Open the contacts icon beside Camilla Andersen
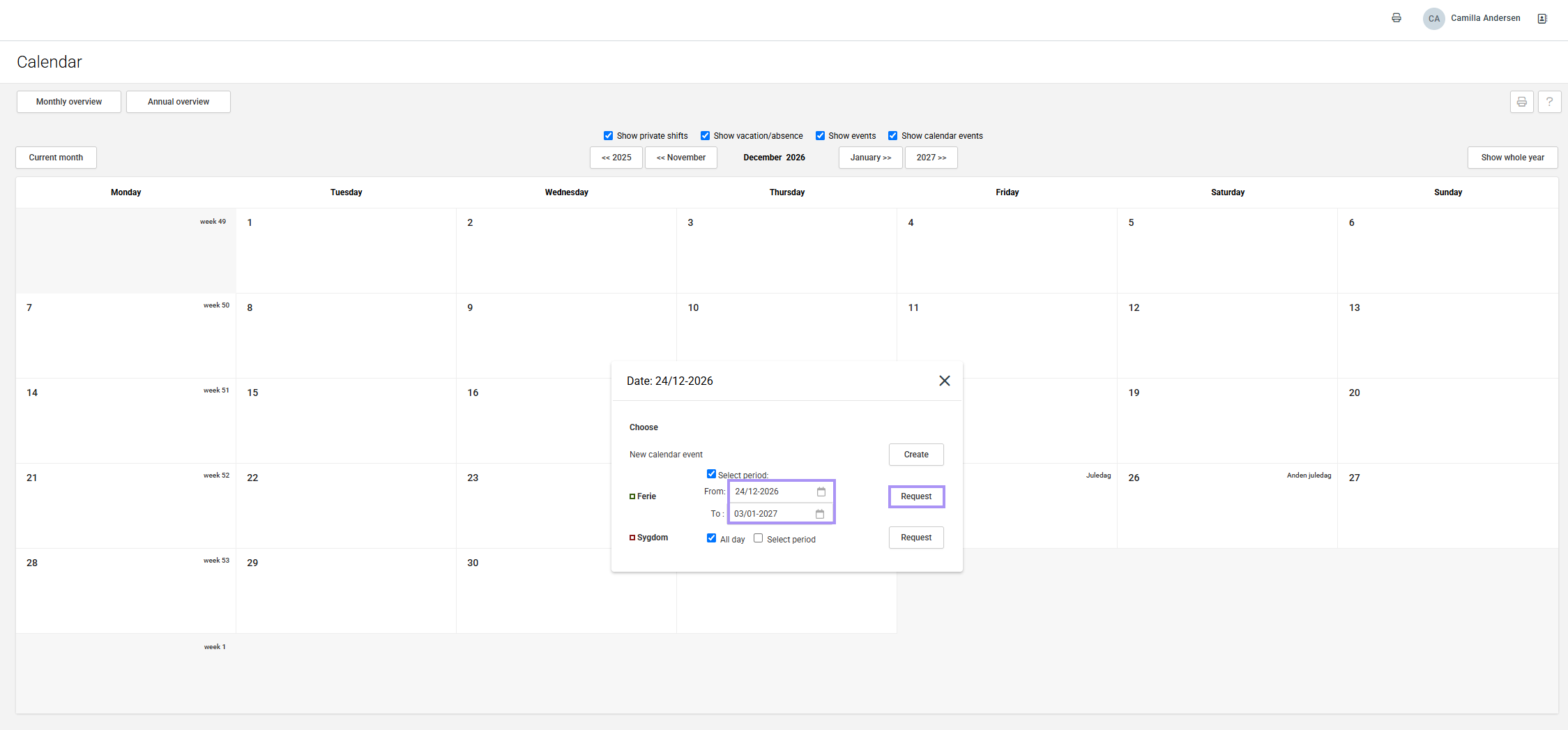 click(1542, 19)
